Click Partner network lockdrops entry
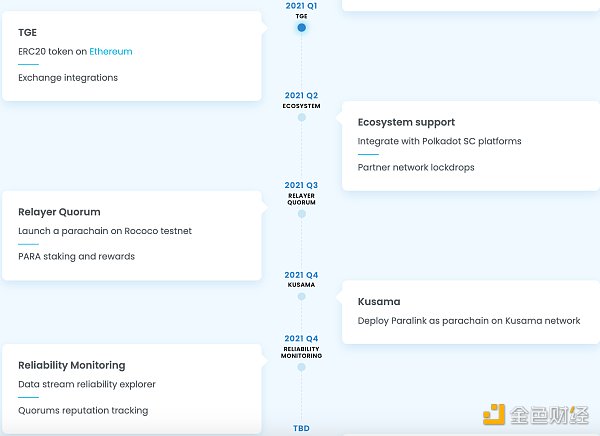 pyautogui.click(x=416, y=167)
